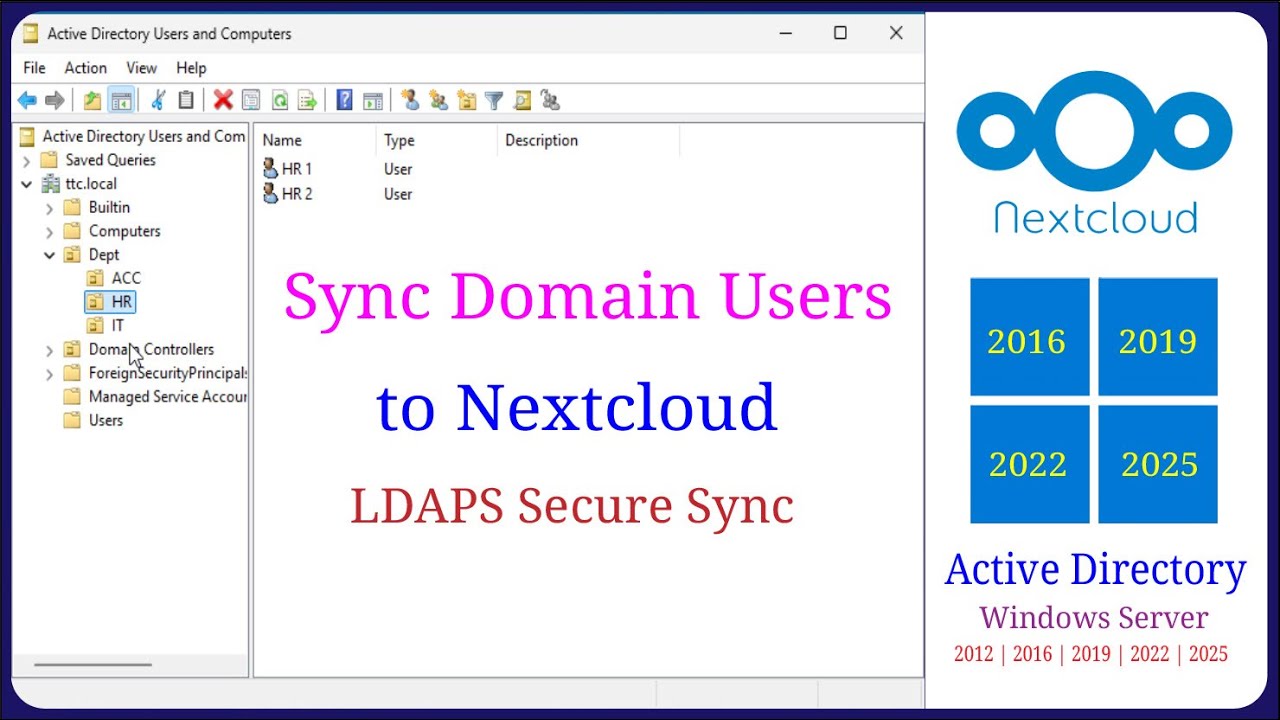This screenshot has height=720, width=1280.
Task: Click the Saved Queries folder icon
Action: [50, 160]
